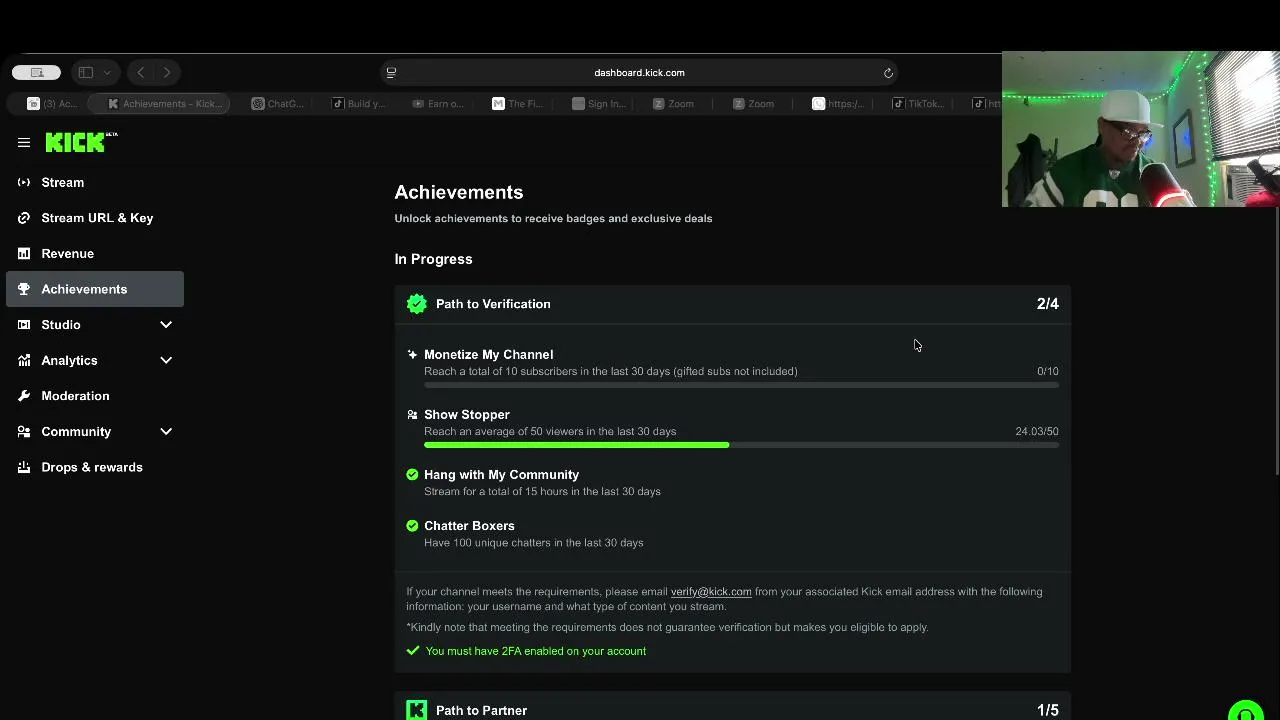Click the Stream sidebar icon
This screenshot has width=1280, height=720.
pyautogui.click(x=24, y=182)
